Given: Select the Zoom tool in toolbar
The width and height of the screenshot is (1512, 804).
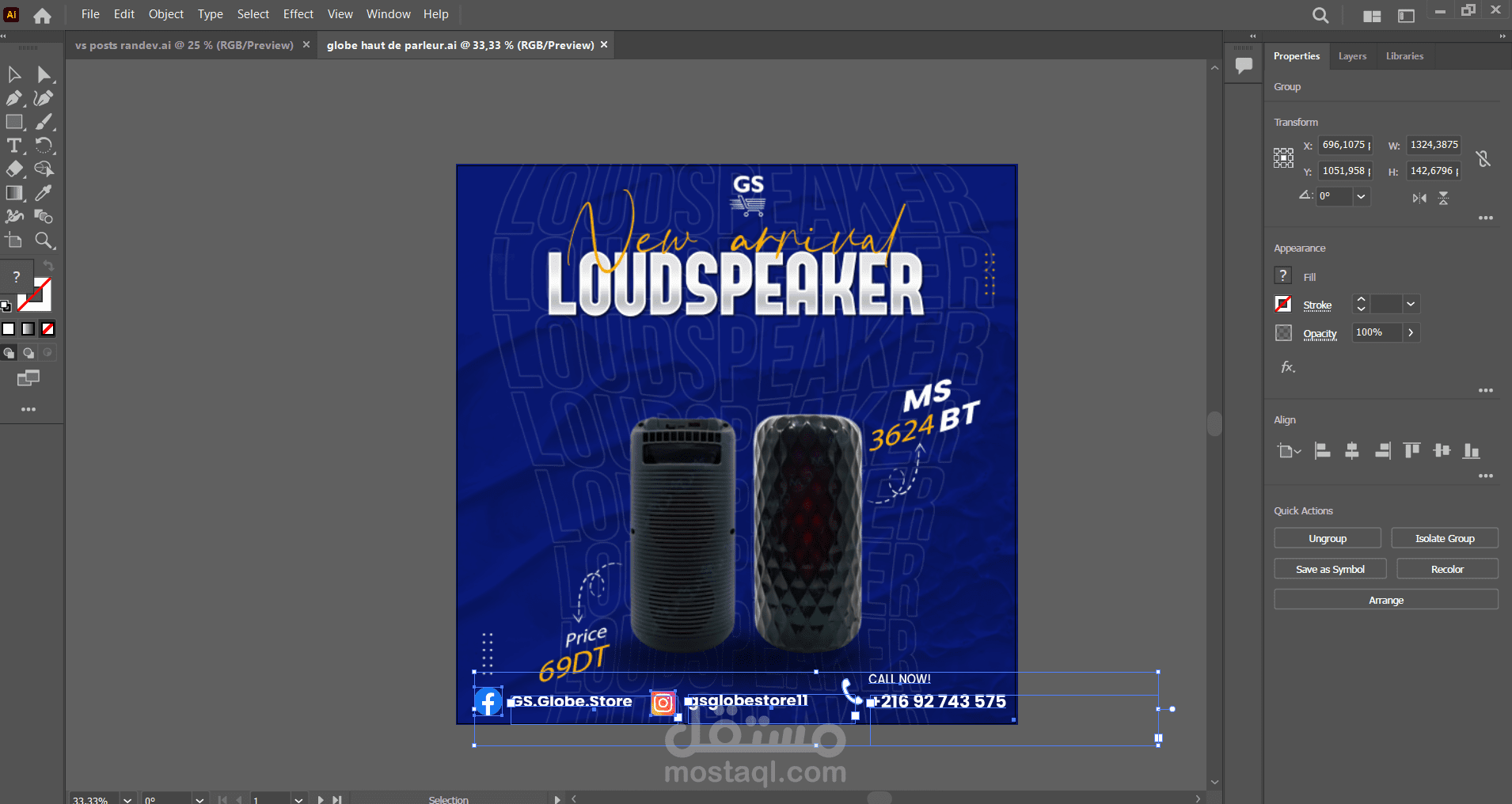Looking at the screenshot, I should (x=44, y=241).
